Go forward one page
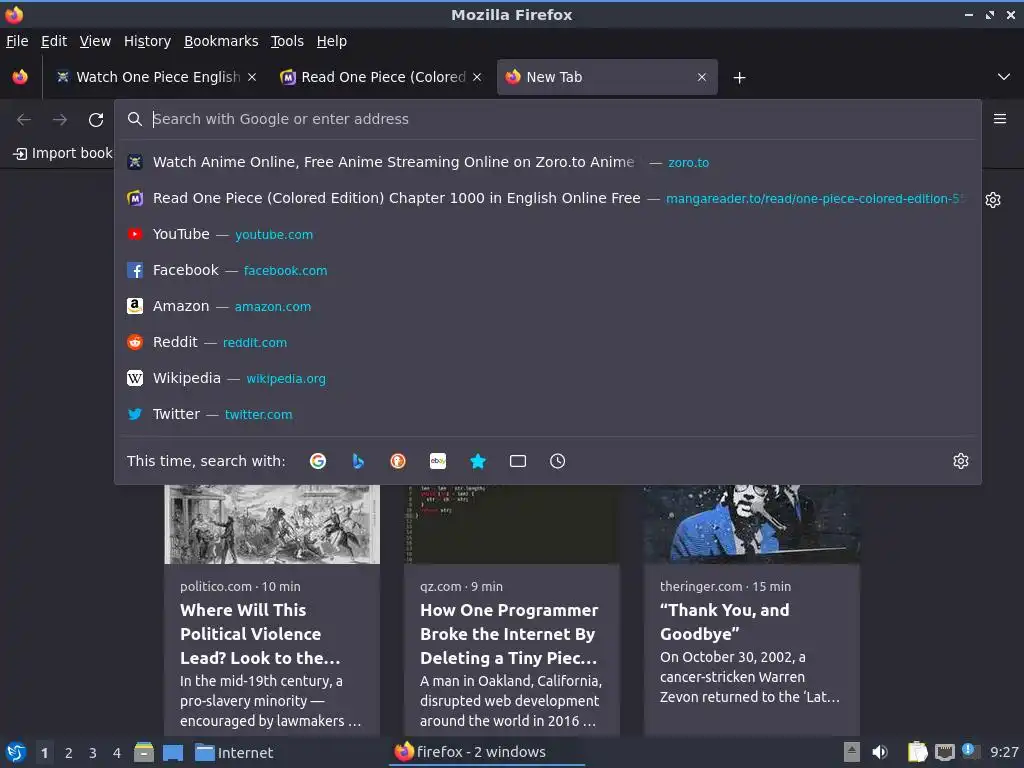This screenshot has width=1024, height=768. tap(60, 120)
